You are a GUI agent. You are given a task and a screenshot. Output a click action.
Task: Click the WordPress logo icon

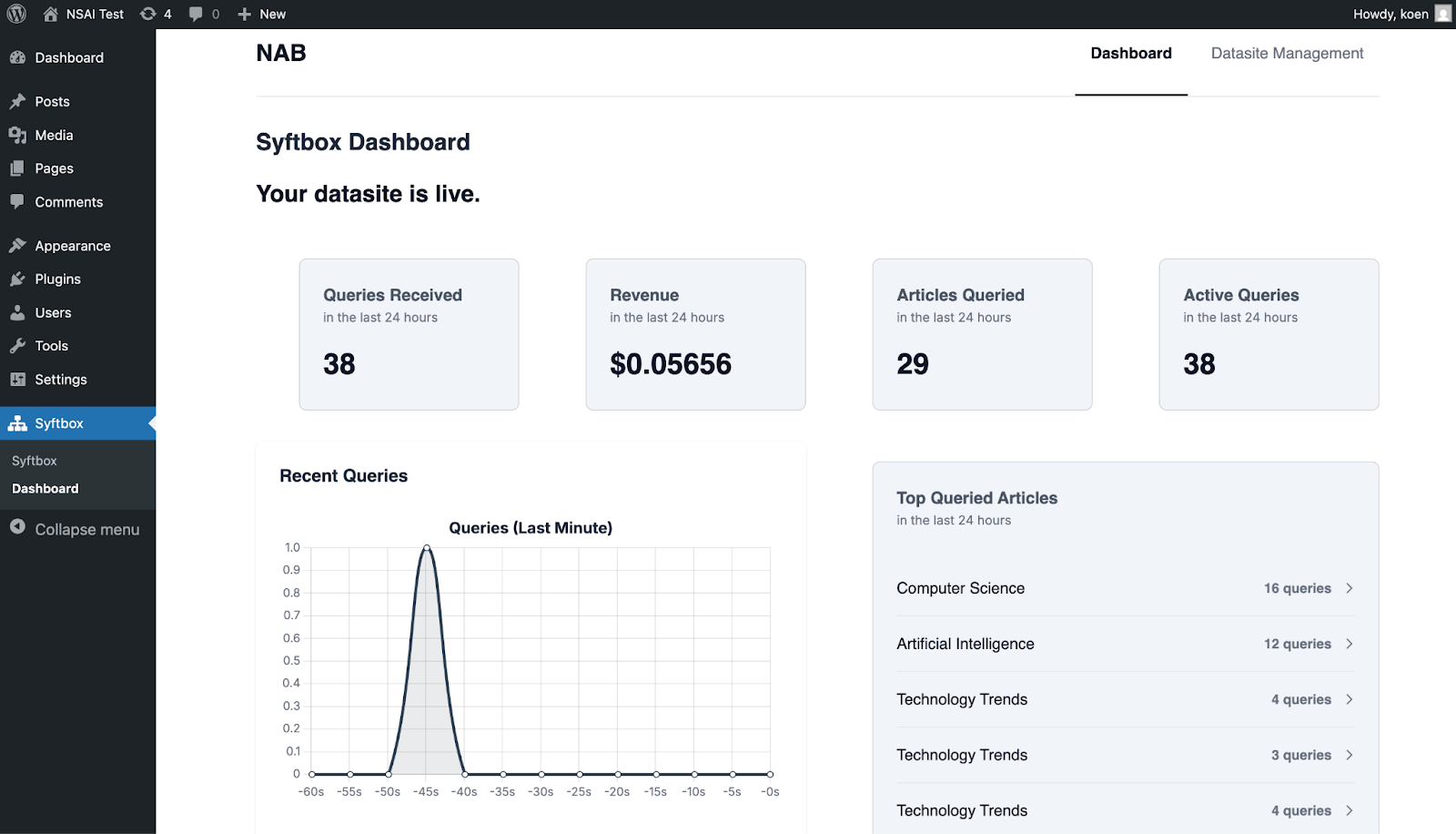tap(16, 14)
